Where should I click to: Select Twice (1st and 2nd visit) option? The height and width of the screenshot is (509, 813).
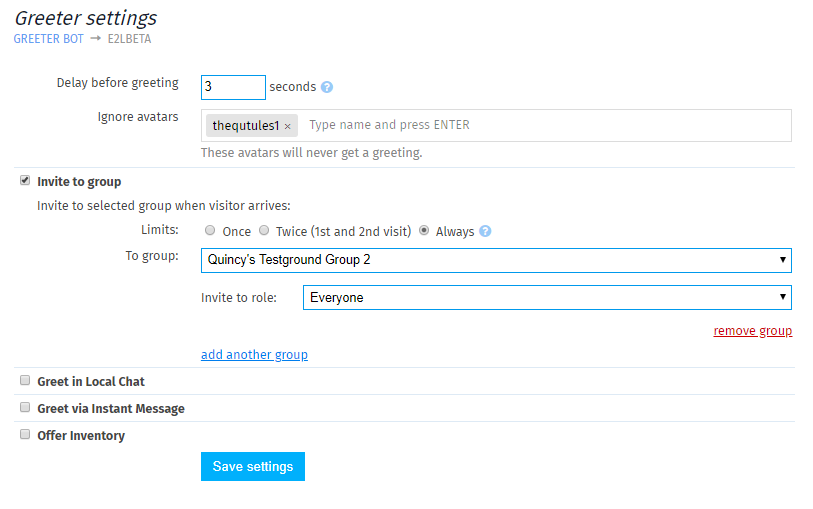(264, 230)
